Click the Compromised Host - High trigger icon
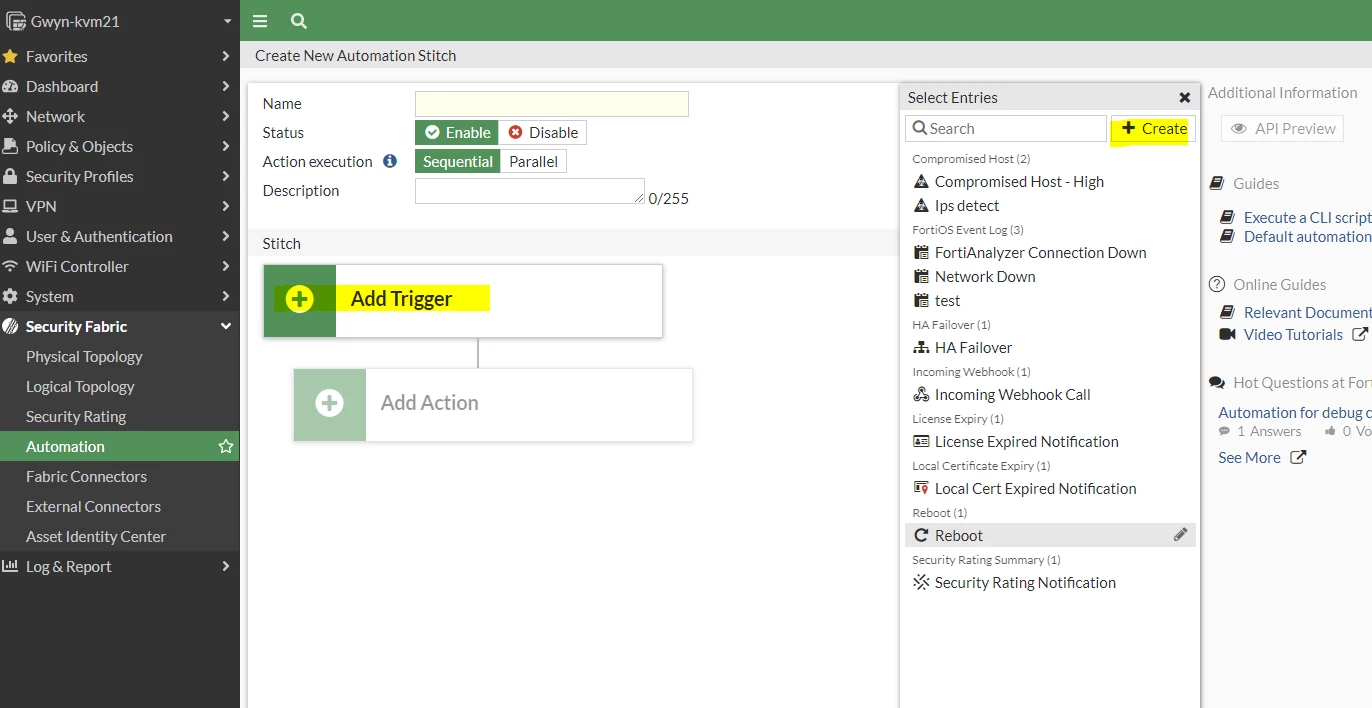This screenshot has height=708, width=1372. [922, 182]
